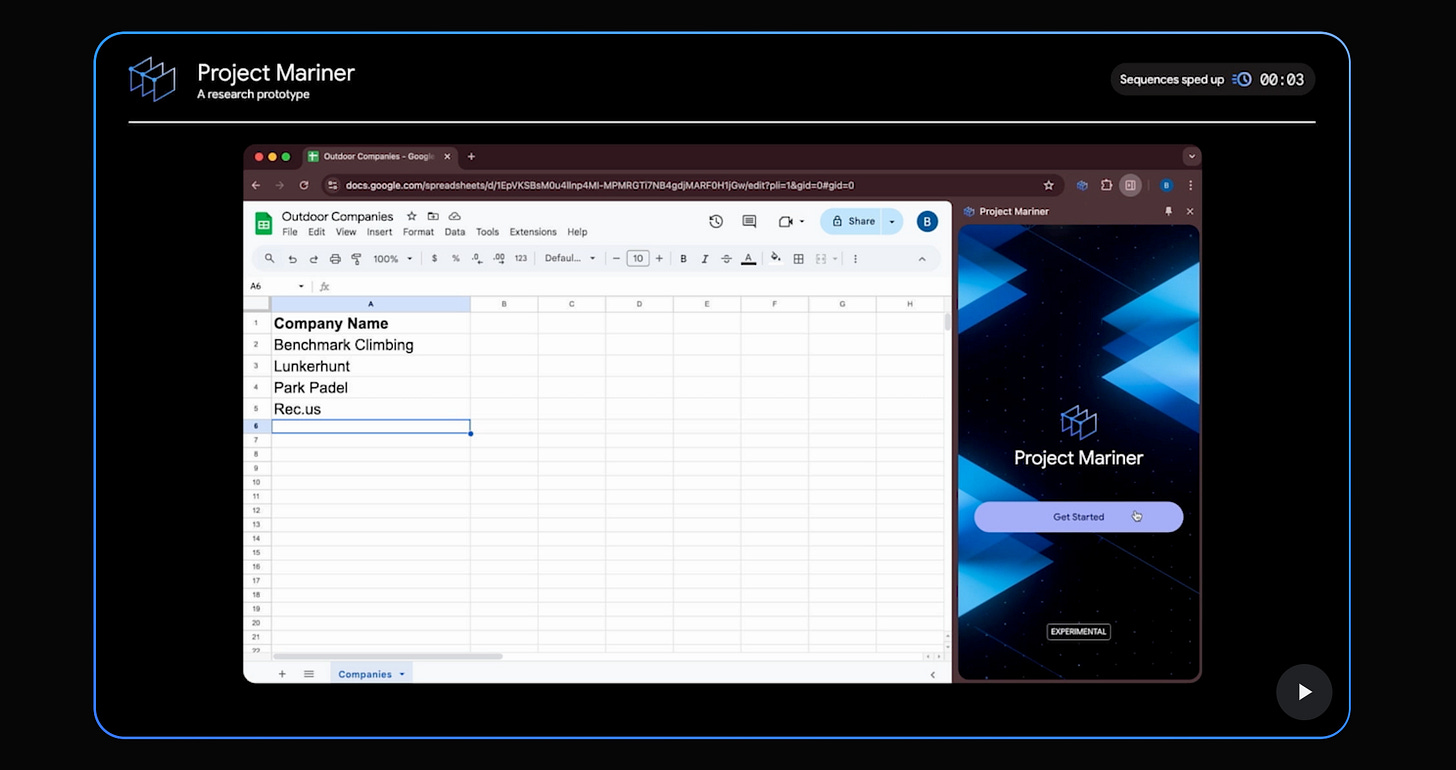Click the browser reload button
Screen dimensions: 1456x770
pyautogui.click(x=304, y=185)
